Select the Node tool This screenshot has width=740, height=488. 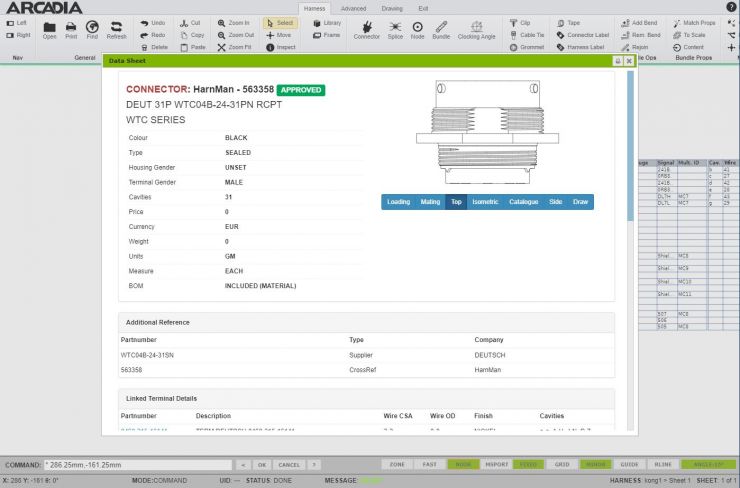click(417, 30)
